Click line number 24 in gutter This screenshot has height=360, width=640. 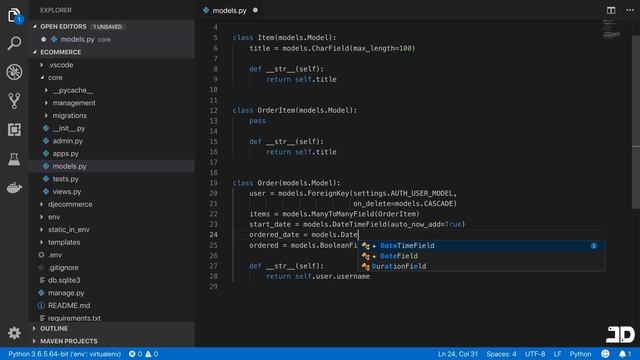[x=213, y=235]
